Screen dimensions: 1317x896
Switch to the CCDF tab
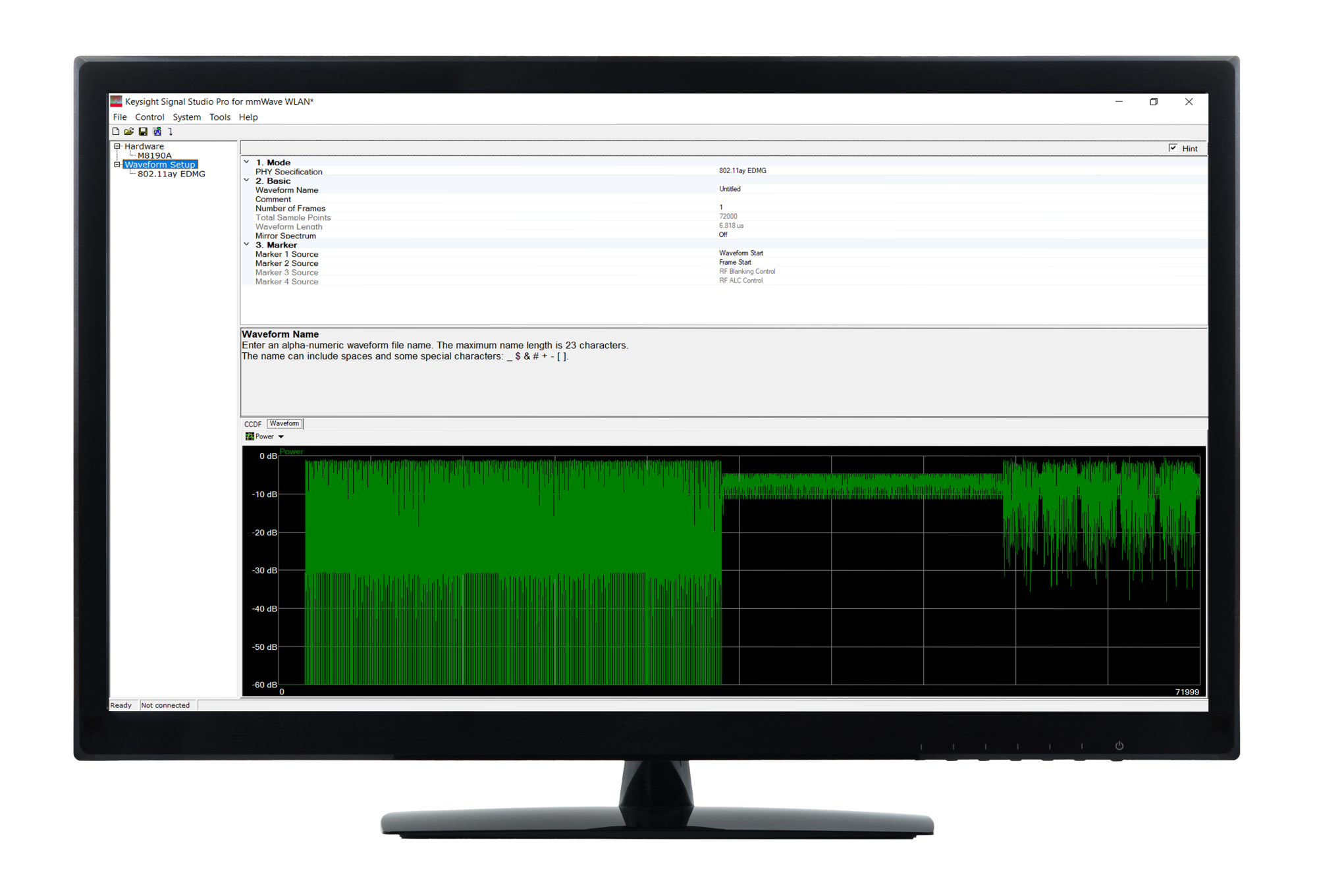click(253, 424)
